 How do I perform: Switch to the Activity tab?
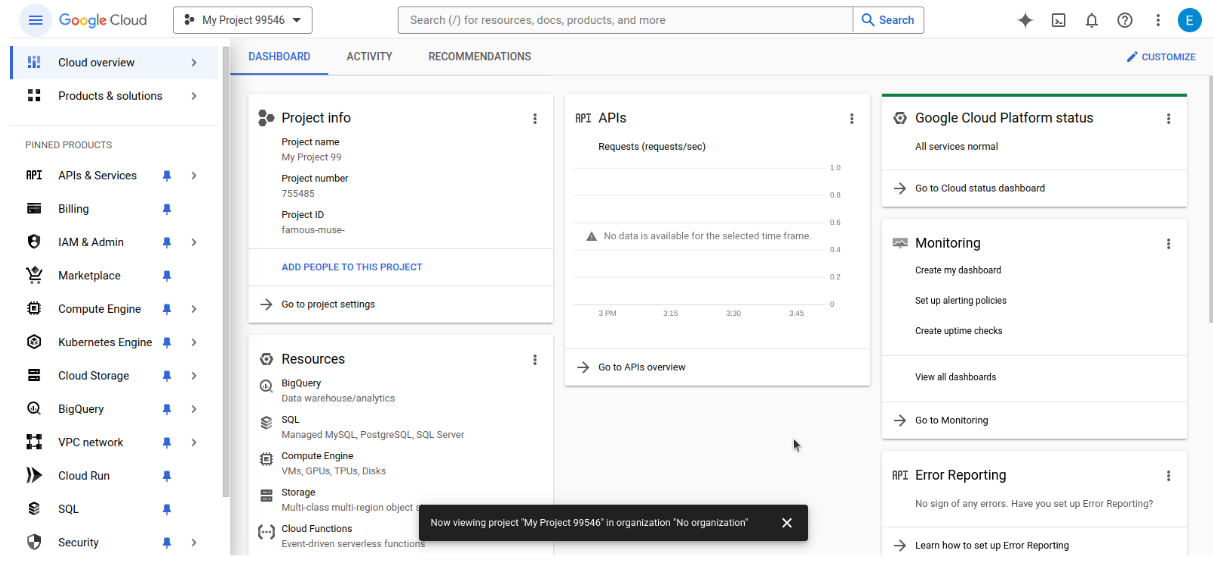pos(369,57)
